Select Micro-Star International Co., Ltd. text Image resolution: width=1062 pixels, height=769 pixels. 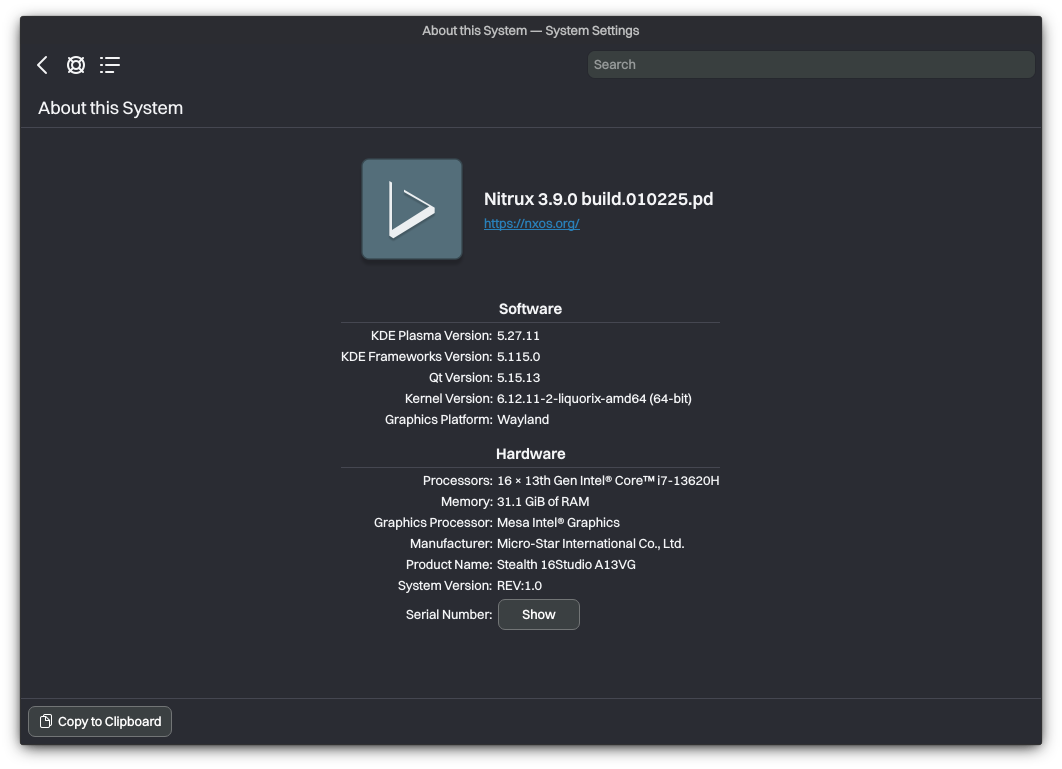pyautogui.click(x=591, y=544)
